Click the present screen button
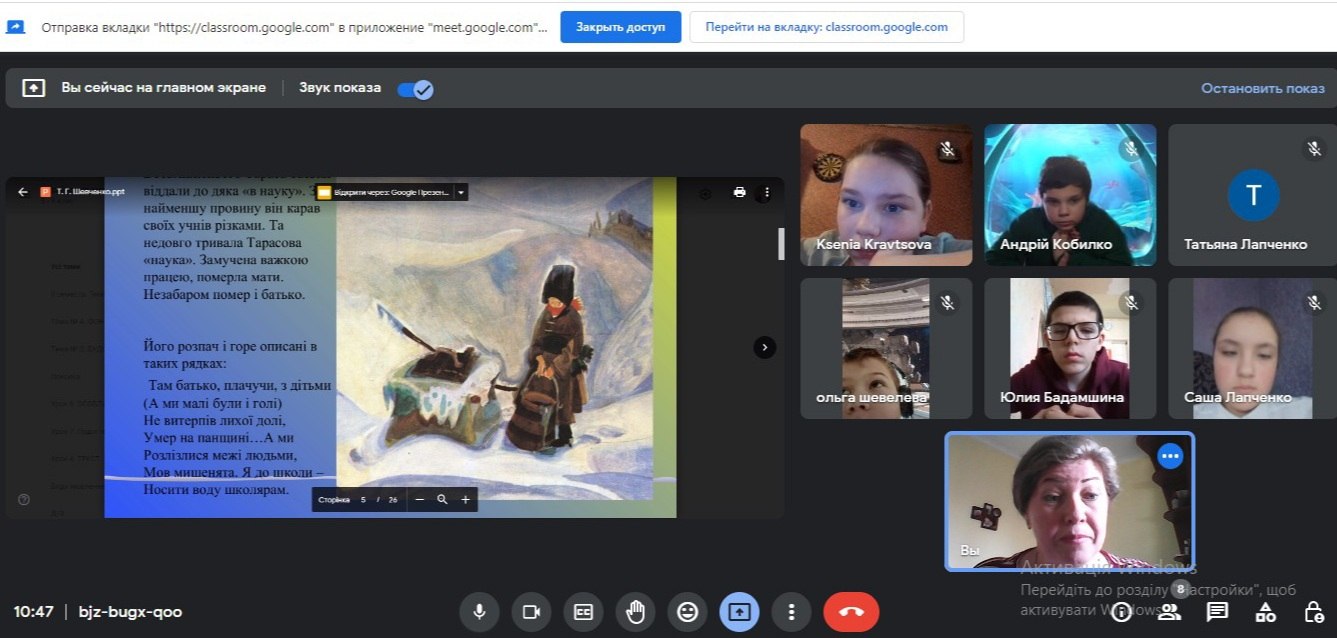The width and height of the screenshot is (1337, 638). [x=739, y=611]
